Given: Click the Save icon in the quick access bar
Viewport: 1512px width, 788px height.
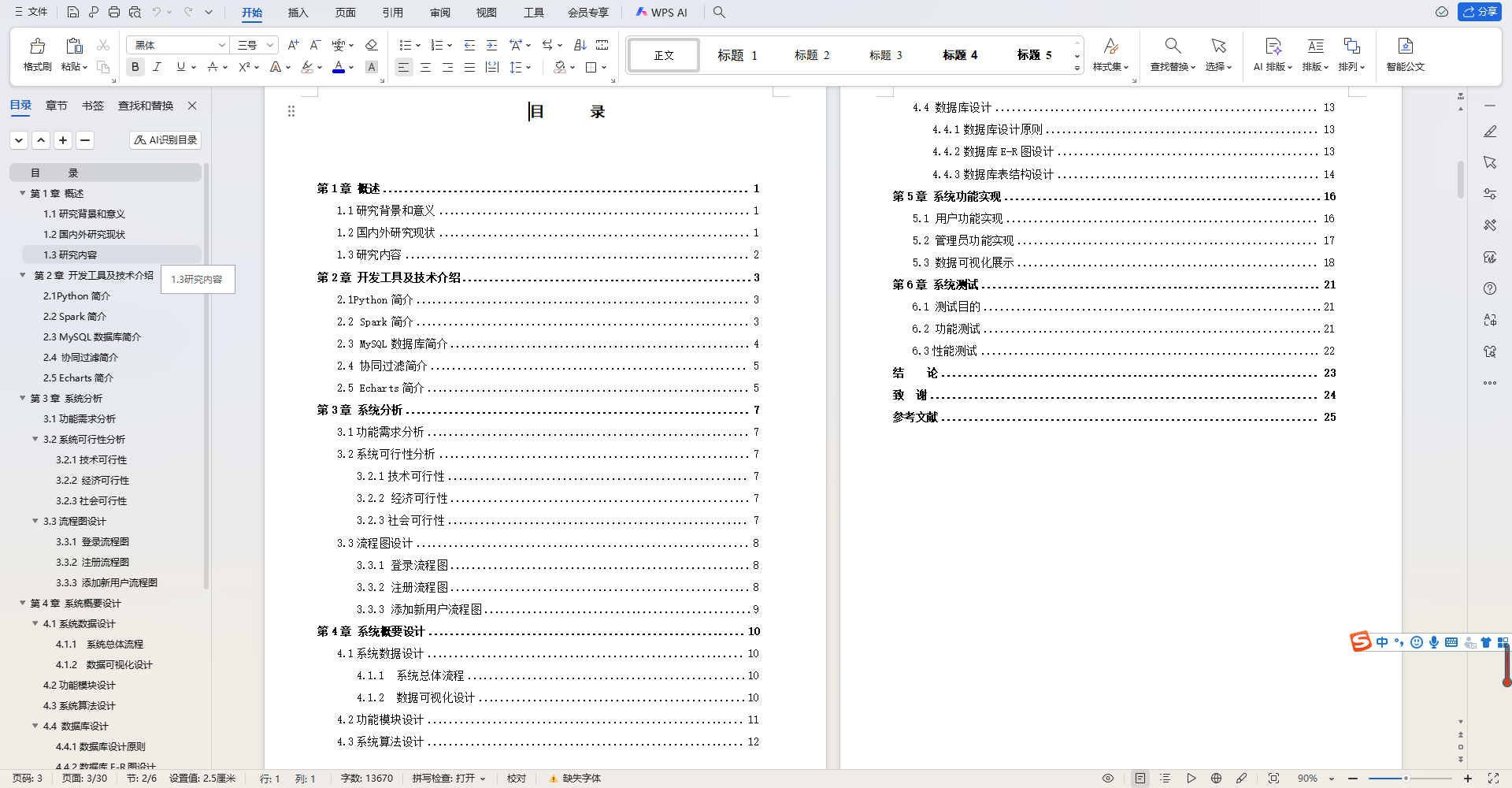Looking at the screenshot, I should click(72, 12).
